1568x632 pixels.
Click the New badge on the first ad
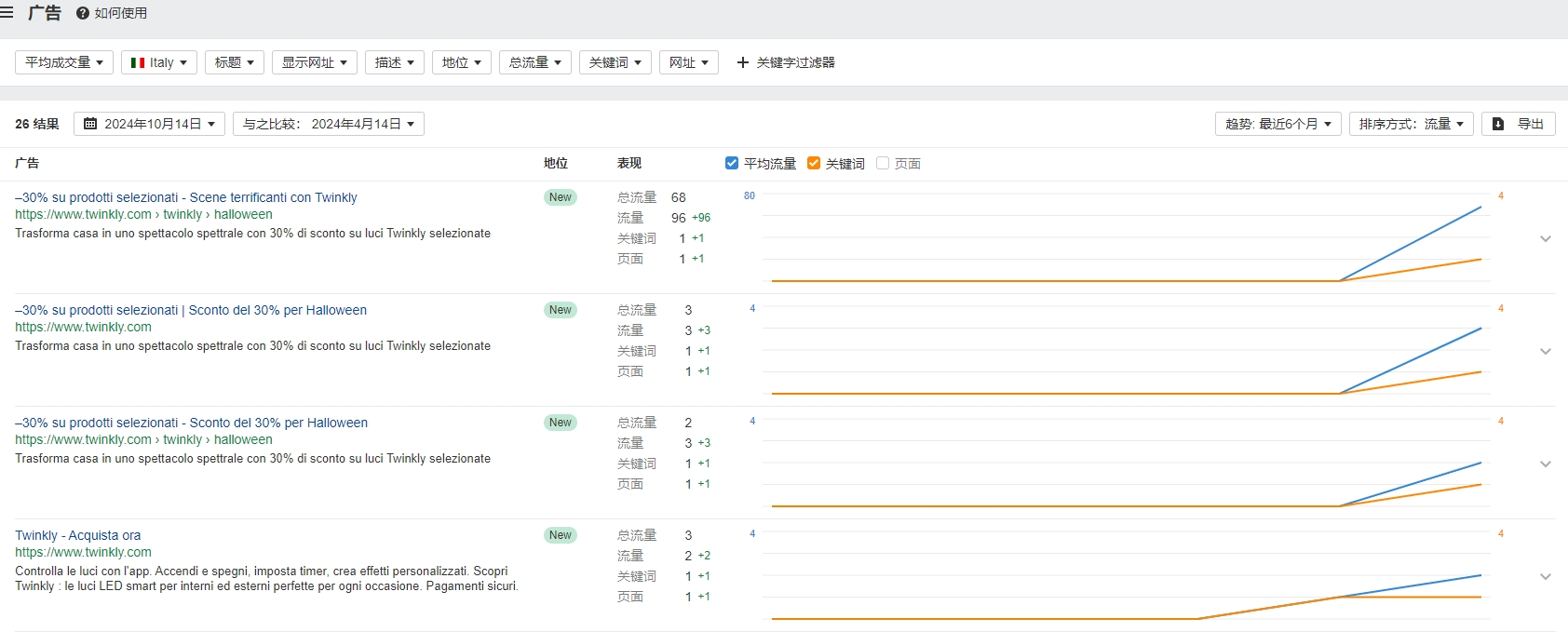[561, 197]
